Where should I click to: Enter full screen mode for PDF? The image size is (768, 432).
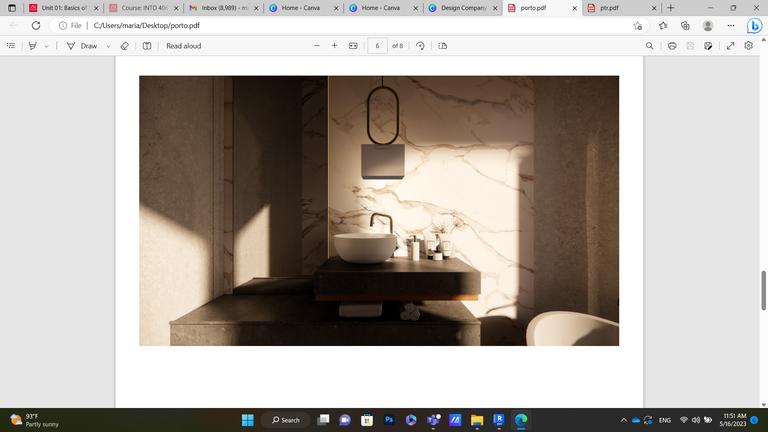730,46
